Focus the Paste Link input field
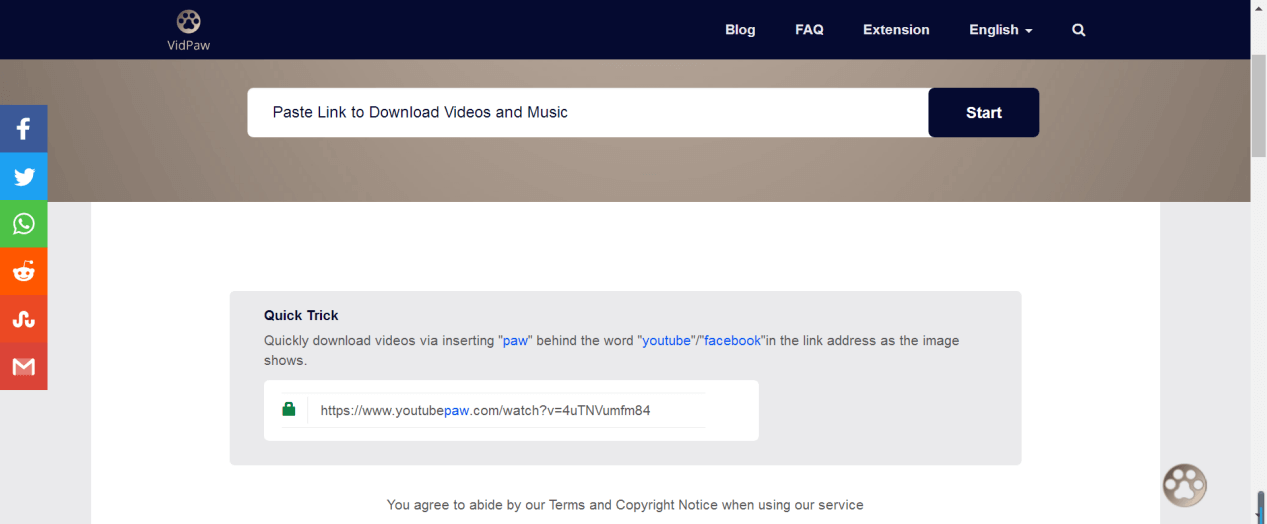 click(x=588, y=113)
